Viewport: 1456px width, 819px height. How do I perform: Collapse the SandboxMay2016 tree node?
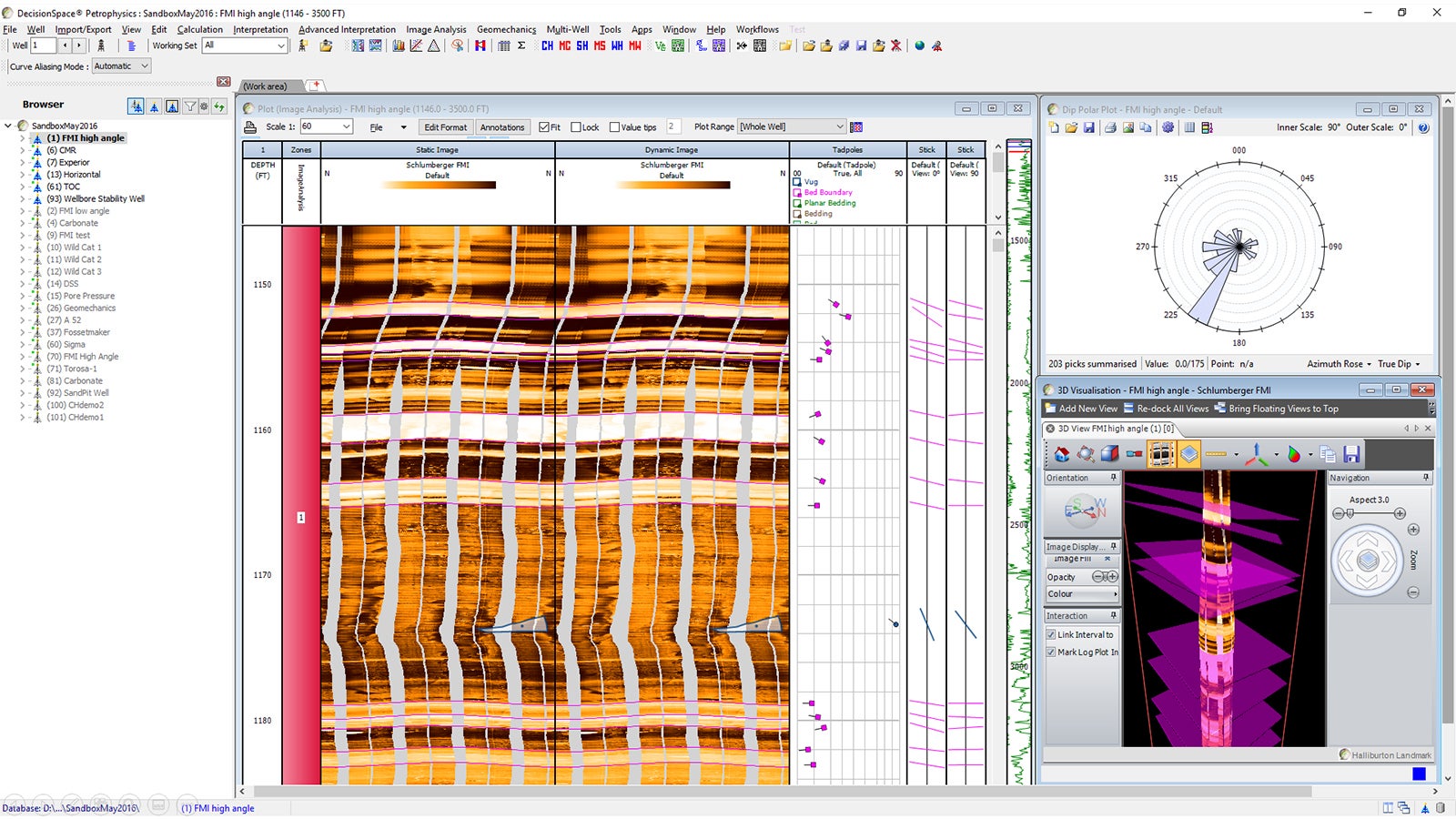click(8, 126)
